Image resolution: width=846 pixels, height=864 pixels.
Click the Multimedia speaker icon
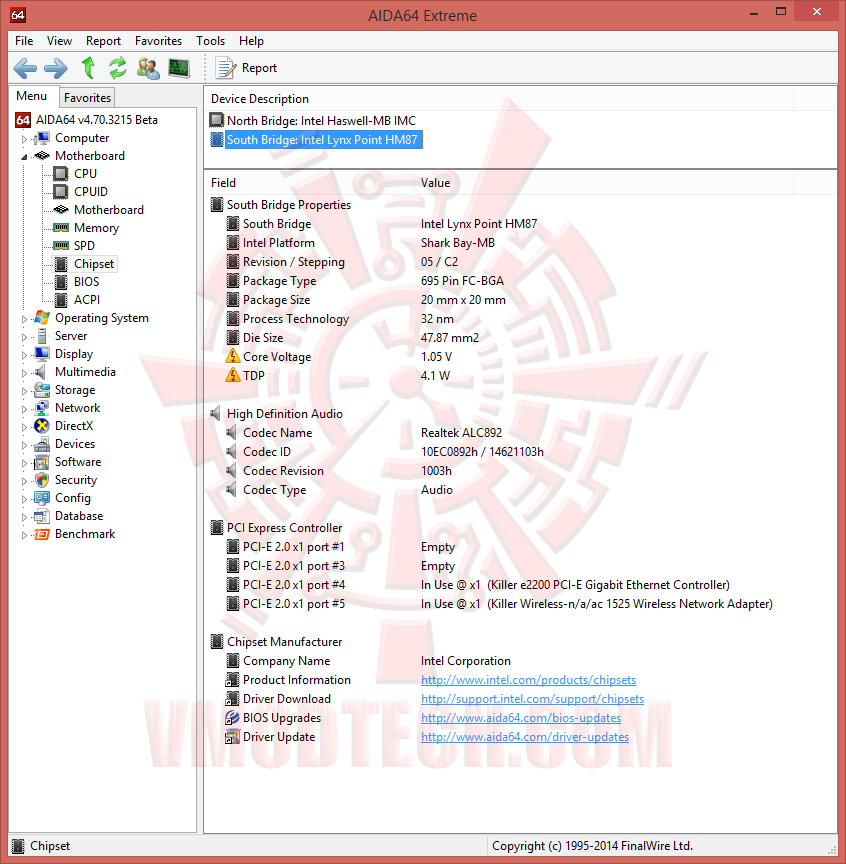point(41,372)
